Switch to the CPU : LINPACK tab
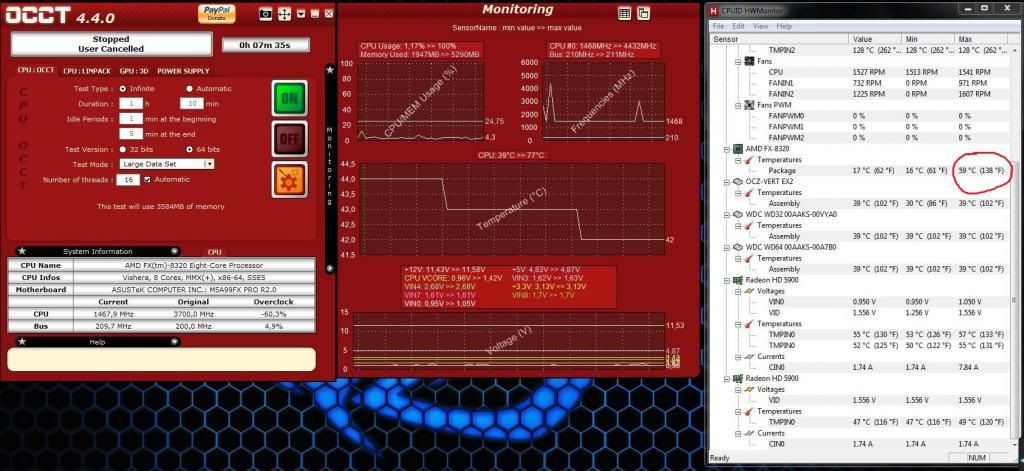The height and width of the screenshot is (471, 1024). pyautogui.click(x=88, y=71)
